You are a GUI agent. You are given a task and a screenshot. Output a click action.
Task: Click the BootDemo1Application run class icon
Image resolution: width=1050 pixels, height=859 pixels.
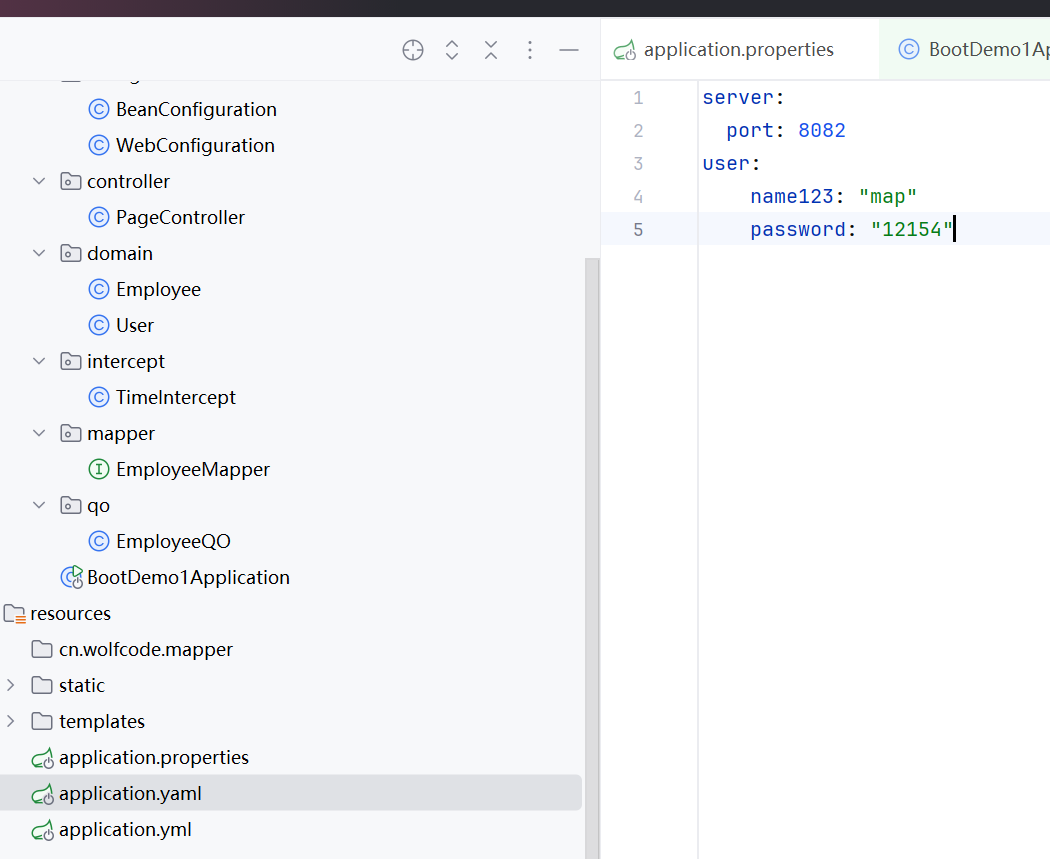[71, 577]
